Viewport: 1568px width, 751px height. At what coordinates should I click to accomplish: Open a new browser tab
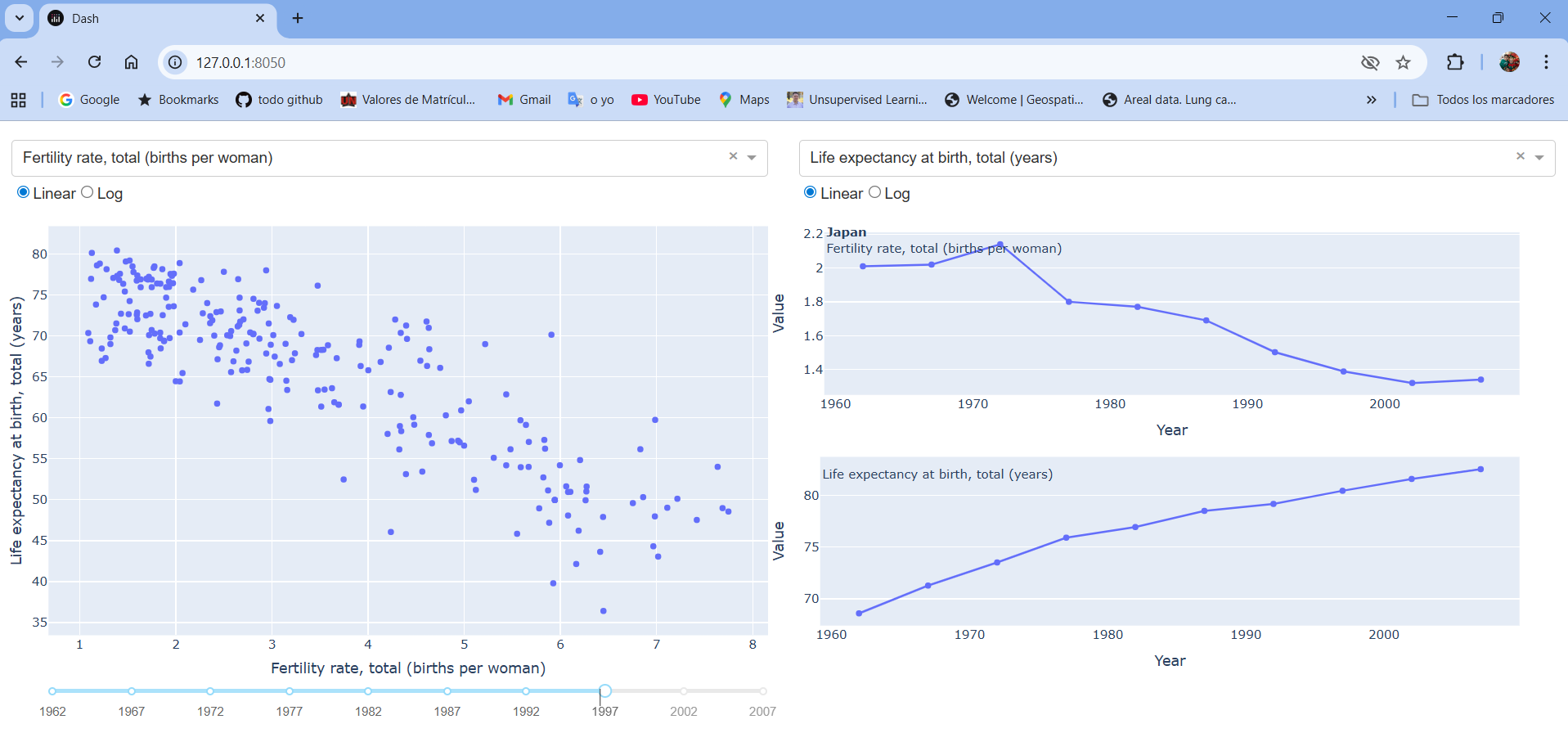click(298, 18)
